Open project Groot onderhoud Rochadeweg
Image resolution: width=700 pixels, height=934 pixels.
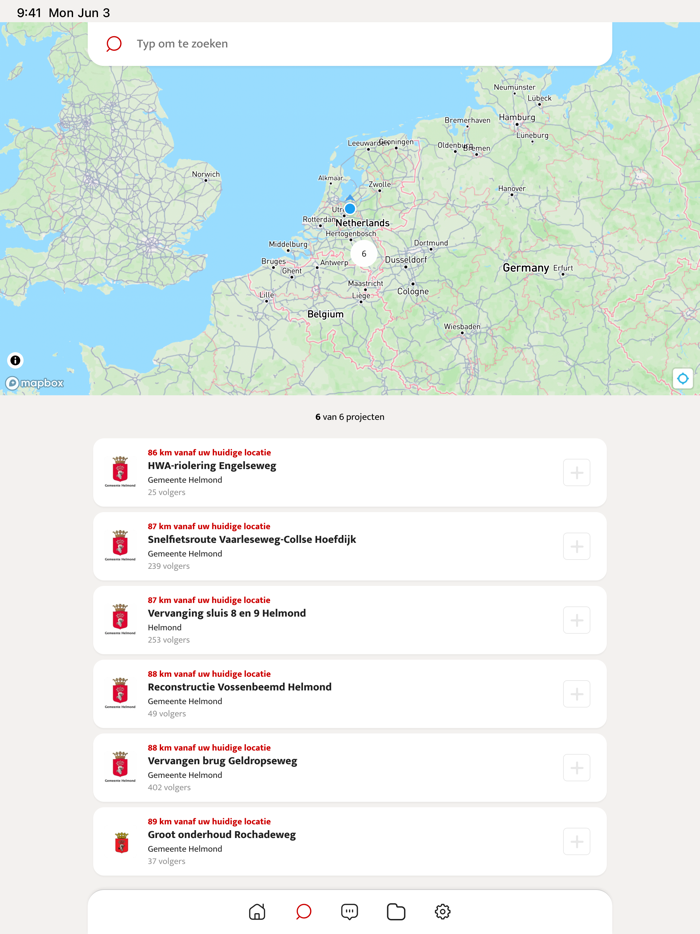click(x=350, y=842)
